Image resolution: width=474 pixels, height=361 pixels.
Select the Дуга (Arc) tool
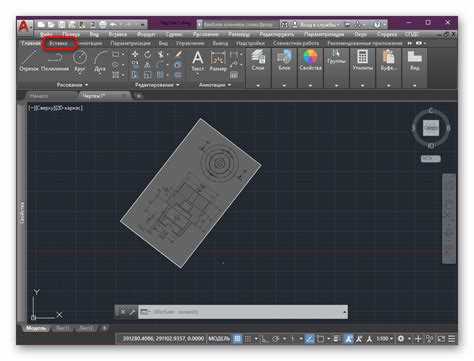[100, 61]
